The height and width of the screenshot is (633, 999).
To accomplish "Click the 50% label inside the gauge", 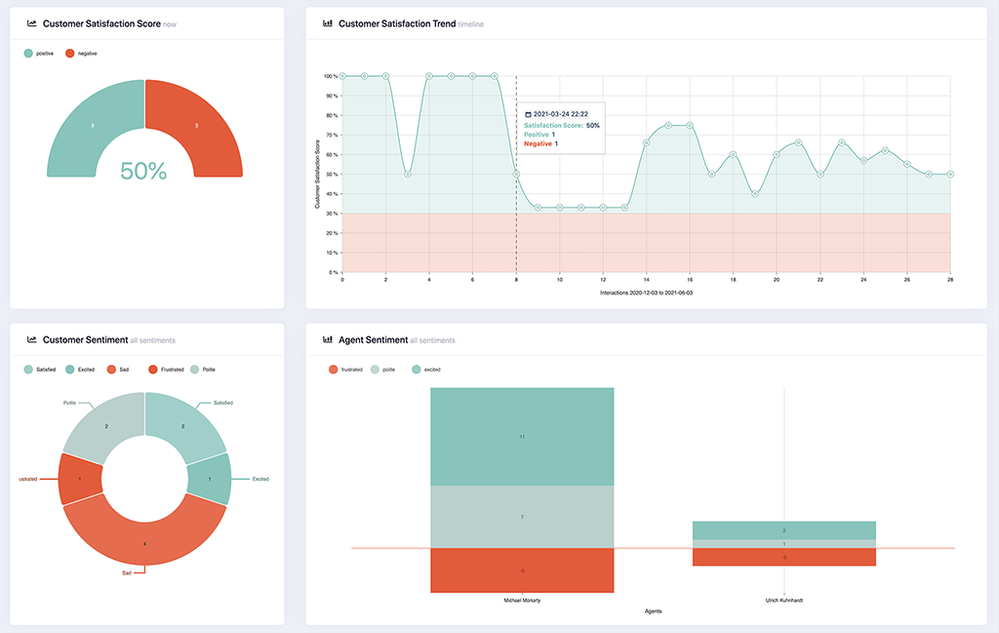I will 145,172.
